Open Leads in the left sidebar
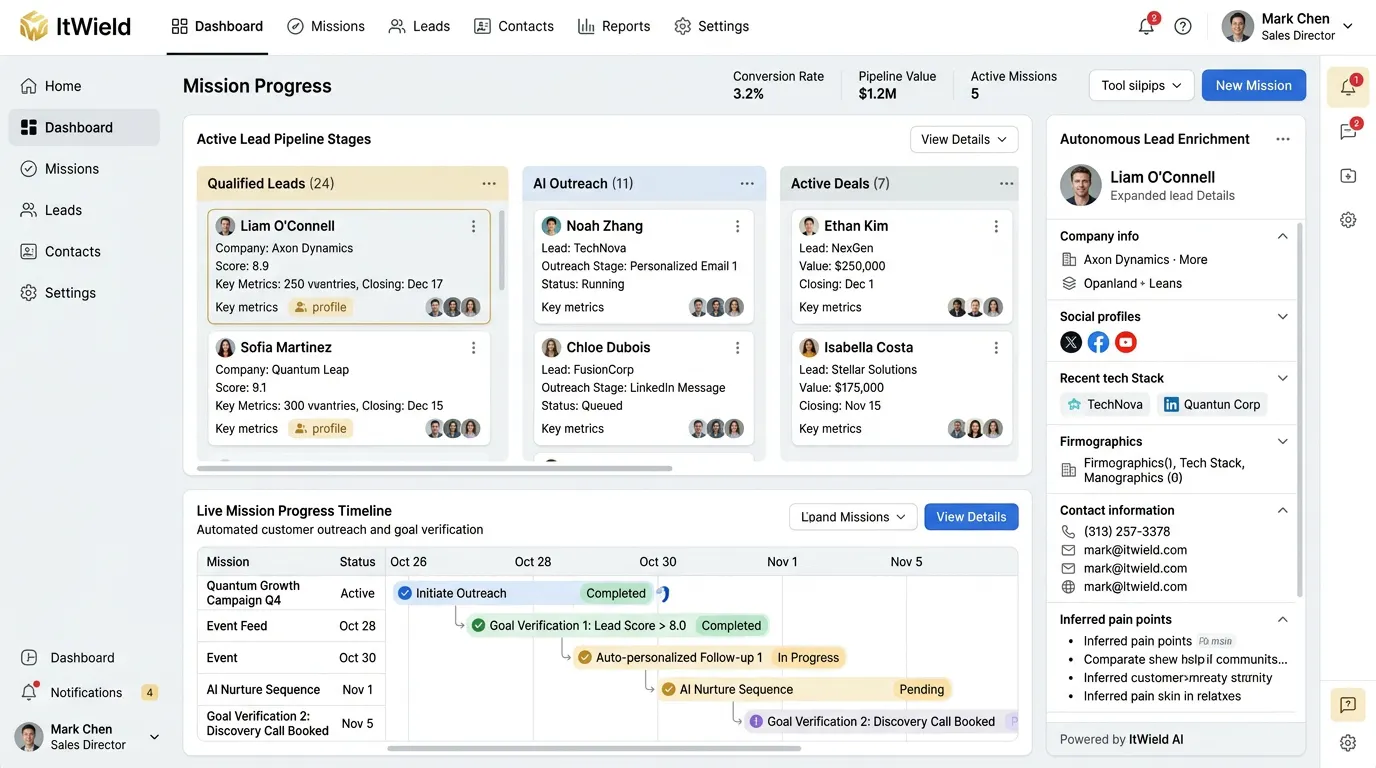Image resolution: width=1376 pixels, height=768 pixels. (84, 210)
